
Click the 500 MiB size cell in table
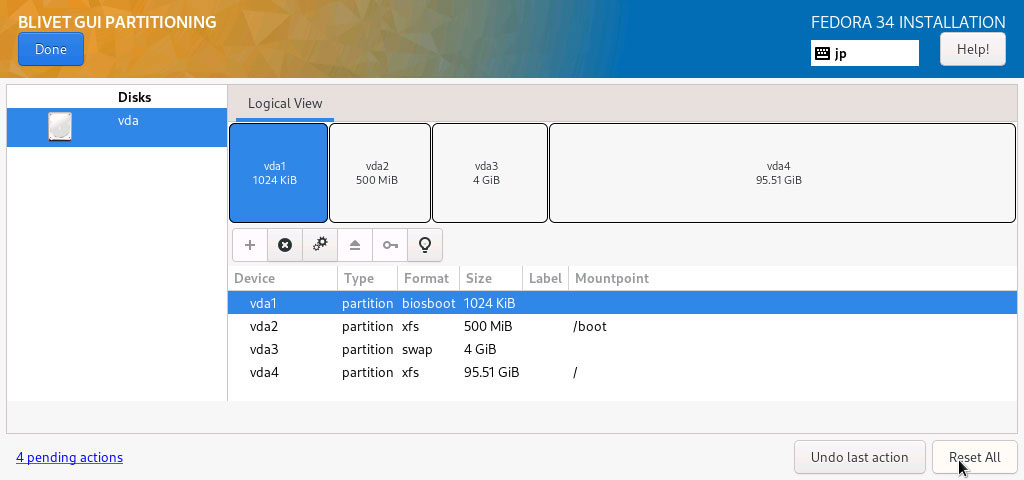coord(488,326)
